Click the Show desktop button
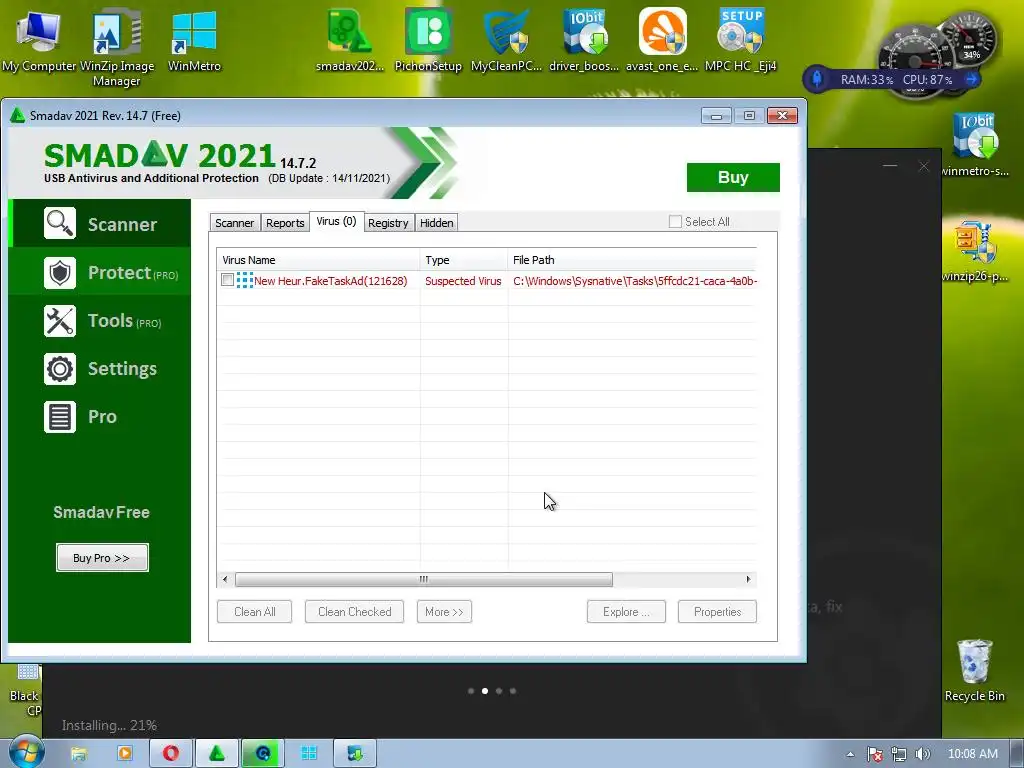Image resolution: width=1024 pixels, height=768 pixels. point(1017,754)
